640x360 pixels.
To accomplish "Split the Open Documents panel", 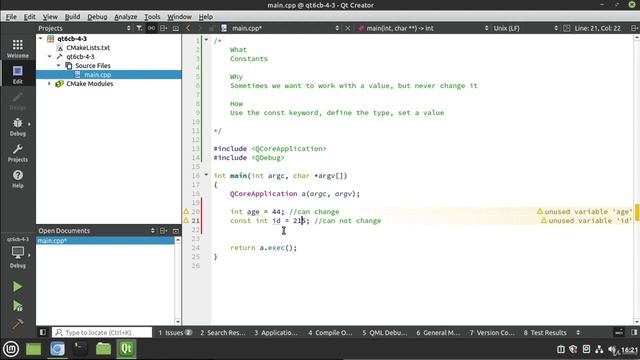I will [x=164, y=231].
